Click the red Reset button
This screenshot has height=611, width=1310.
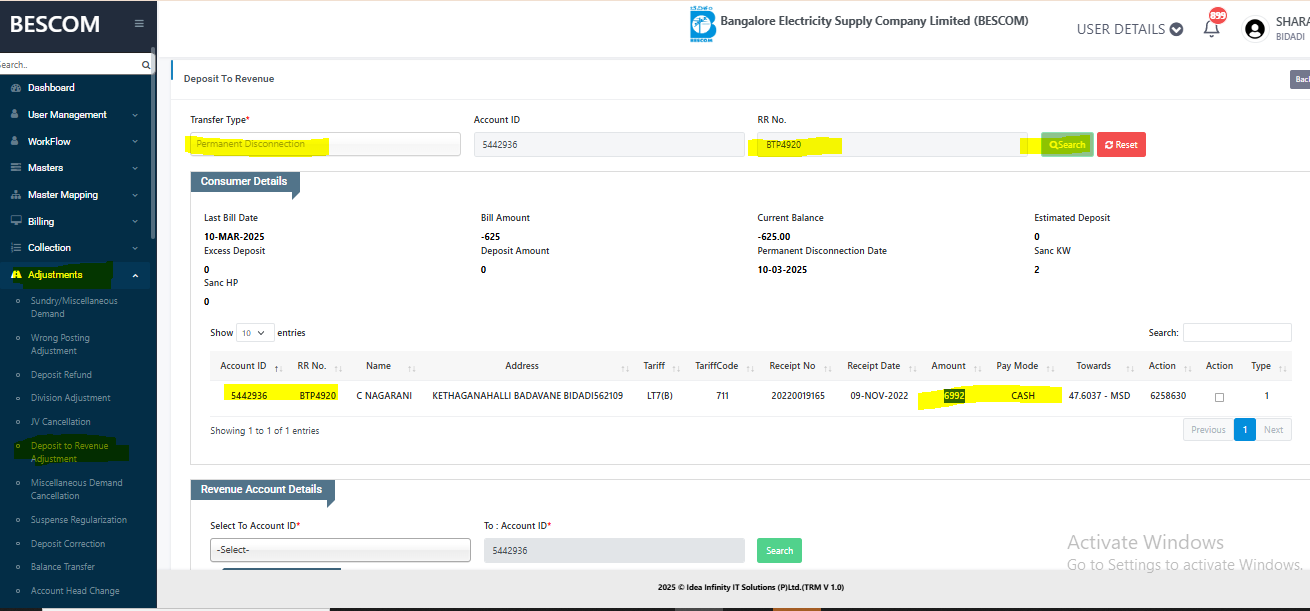[1121, 145]
